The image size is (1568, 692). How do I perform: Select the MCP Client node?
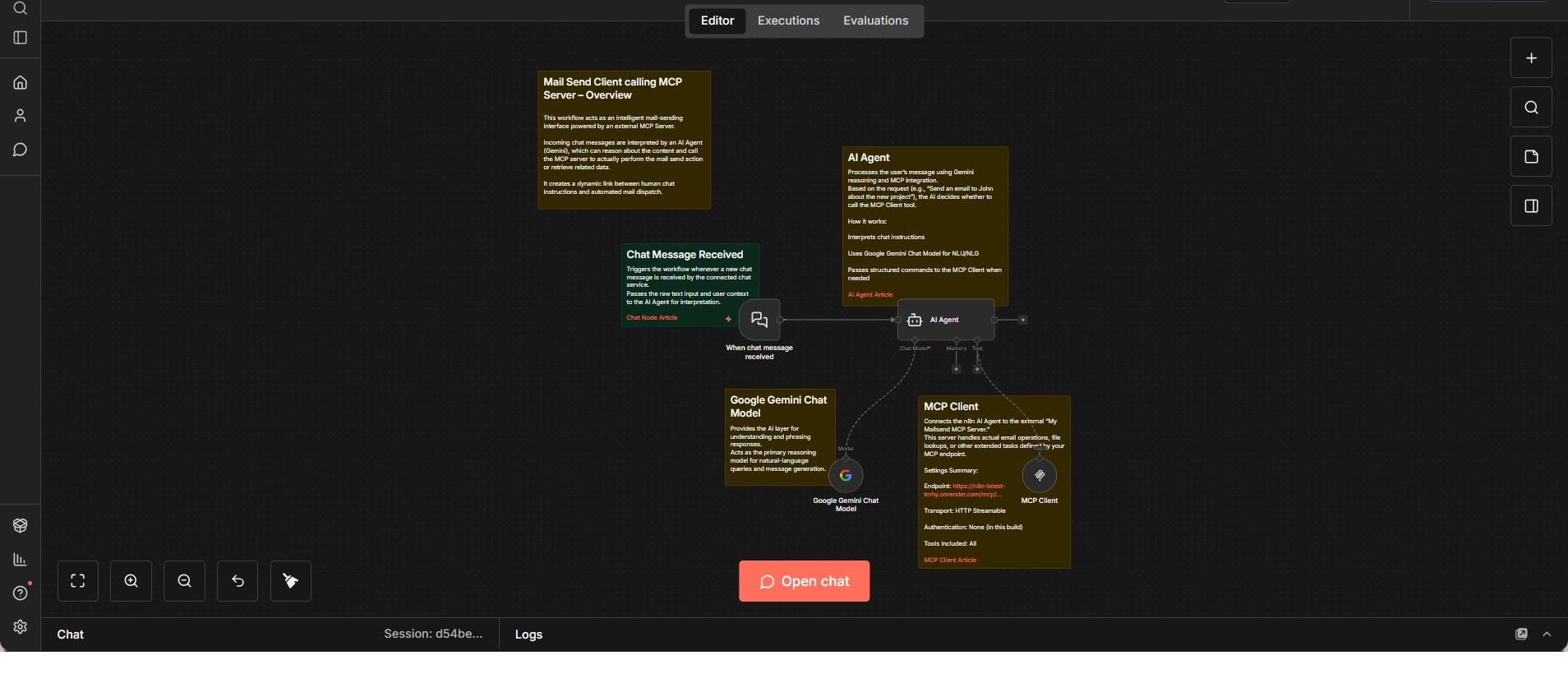[1040, 476]
